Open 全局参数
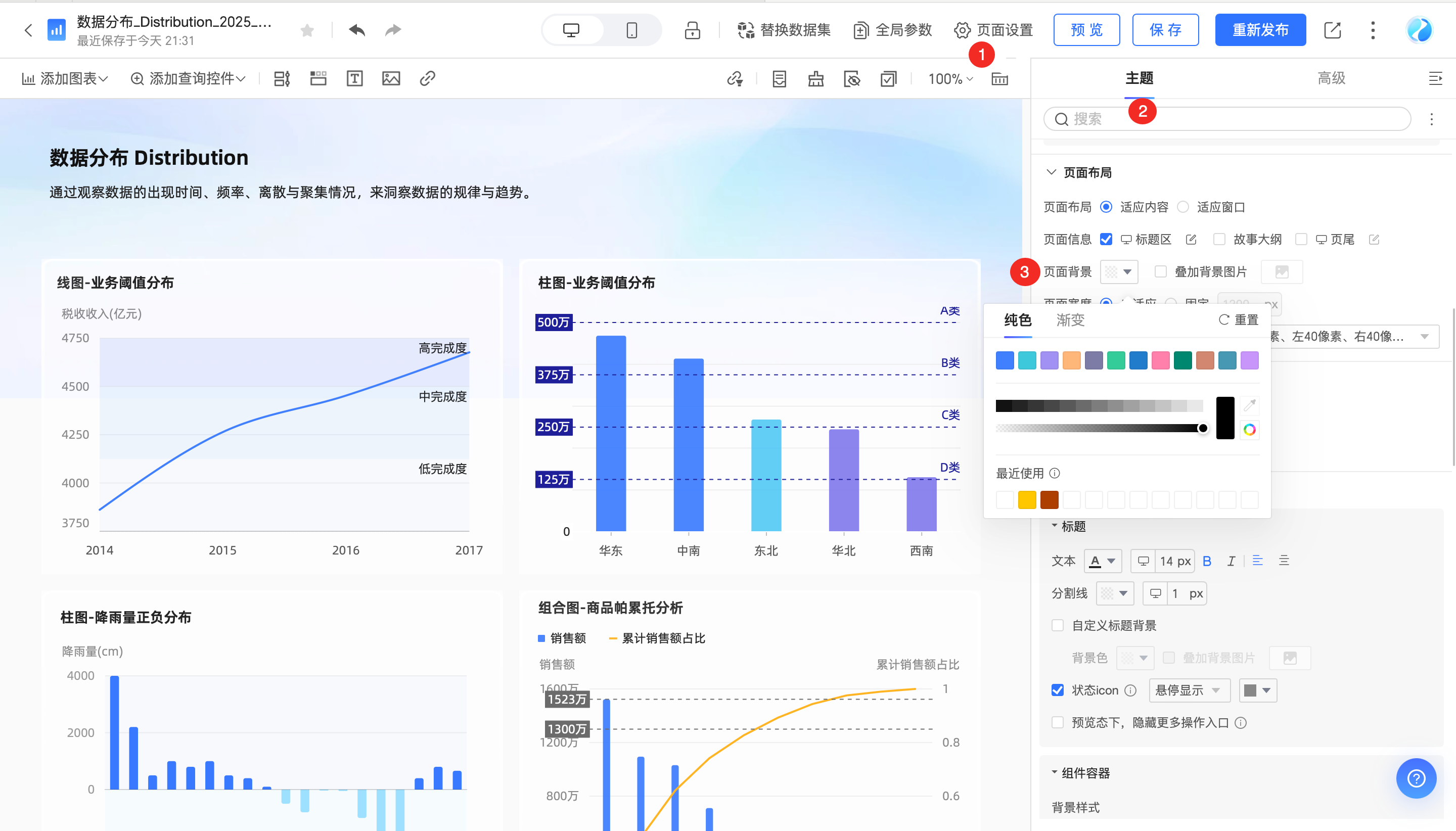 tap(893, 30)
